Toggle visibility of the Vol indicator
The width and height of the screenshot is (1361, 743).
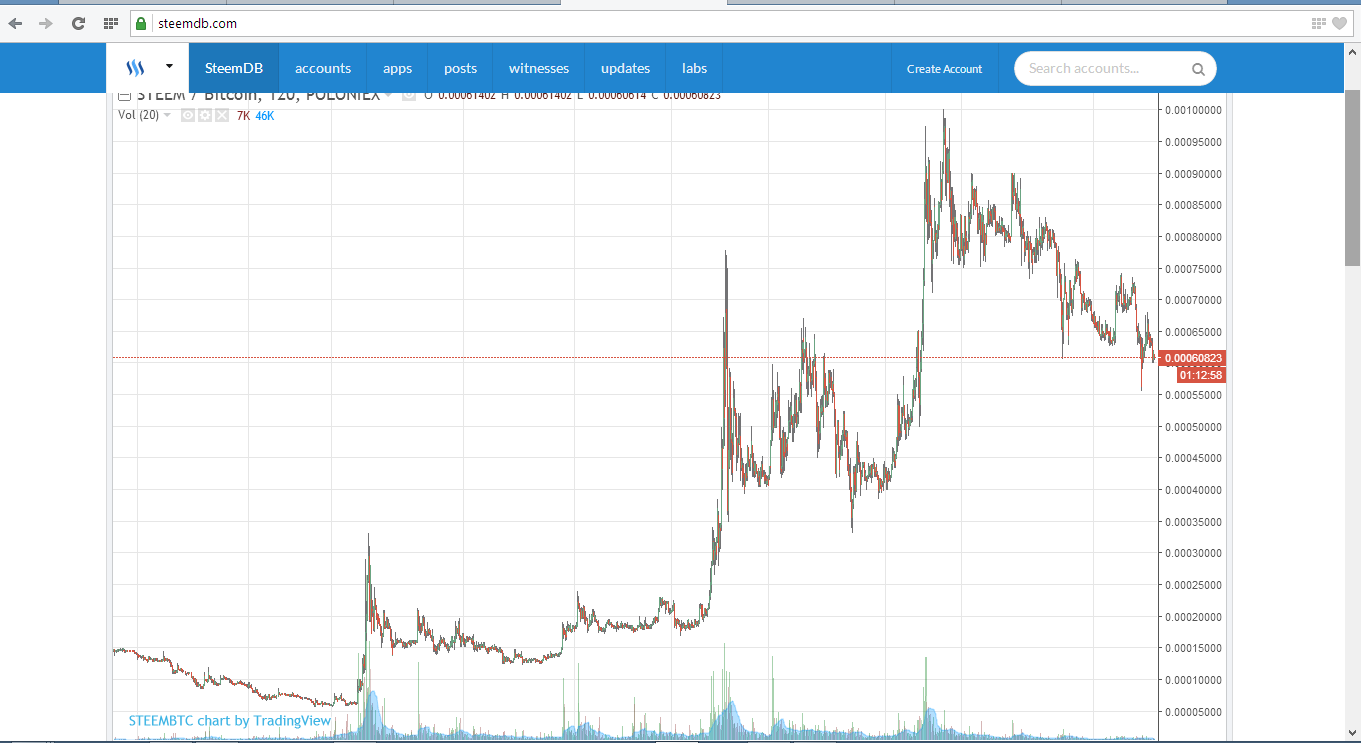point(187,116)
